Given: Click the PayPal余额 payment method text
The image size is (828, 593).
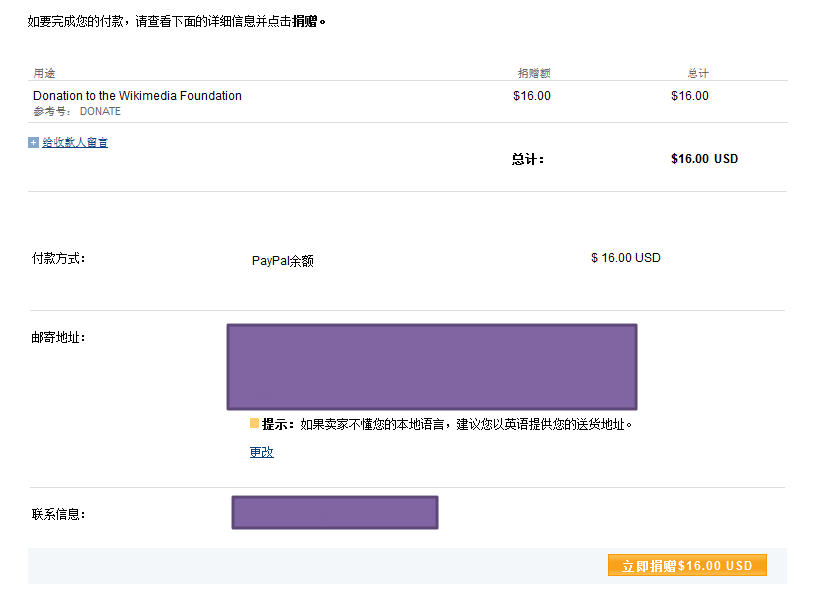Looking at the screenshot, I should tap(282, 261).
